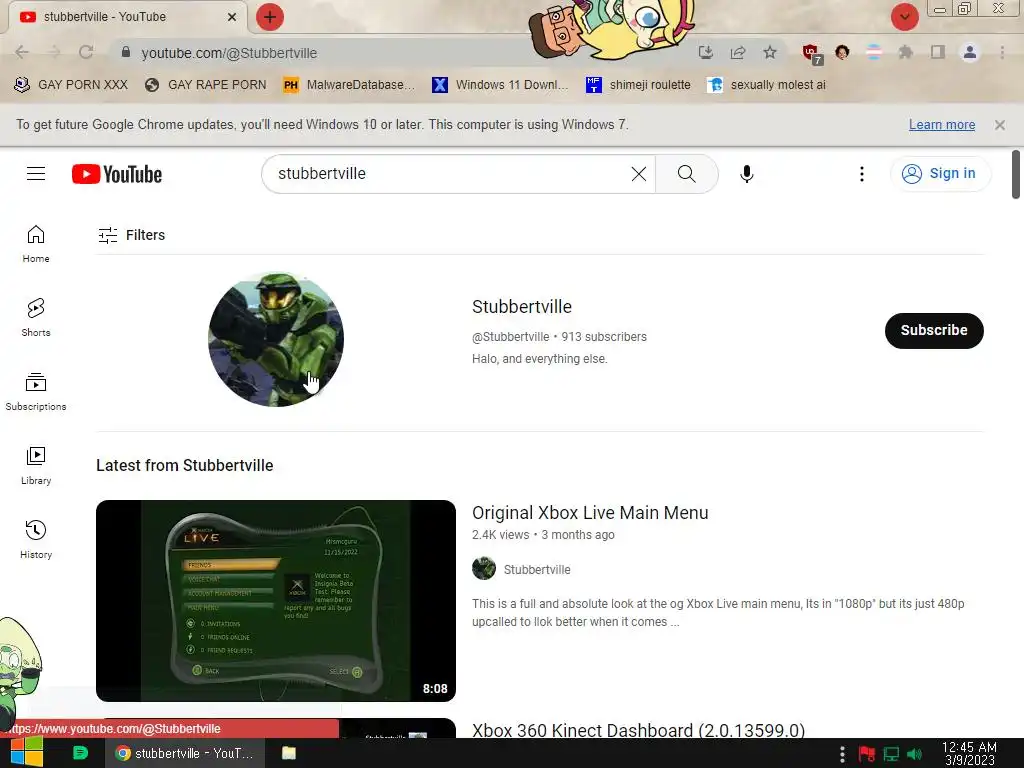Screen dimensions: 1024x768
Task: Start voice search with the microphone
Action: [x=746, y=174]
